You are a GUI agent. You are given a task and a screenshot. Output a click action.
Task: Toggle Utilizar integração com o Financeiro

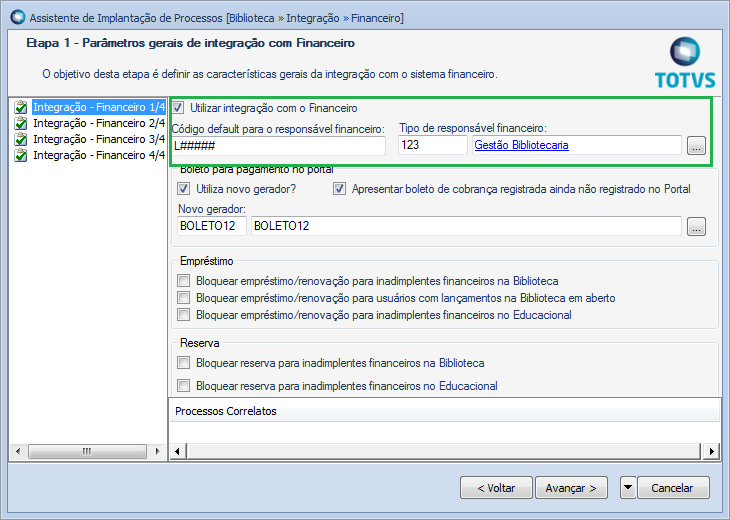click(x=177, y=108)
